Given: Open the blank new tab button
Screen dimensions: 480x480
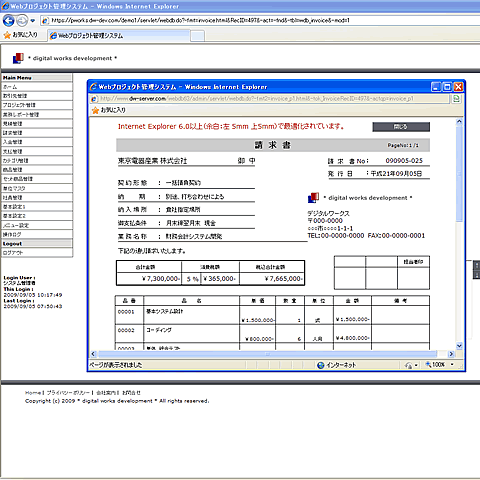Looking at the screenshot, I should coord(197,36).
